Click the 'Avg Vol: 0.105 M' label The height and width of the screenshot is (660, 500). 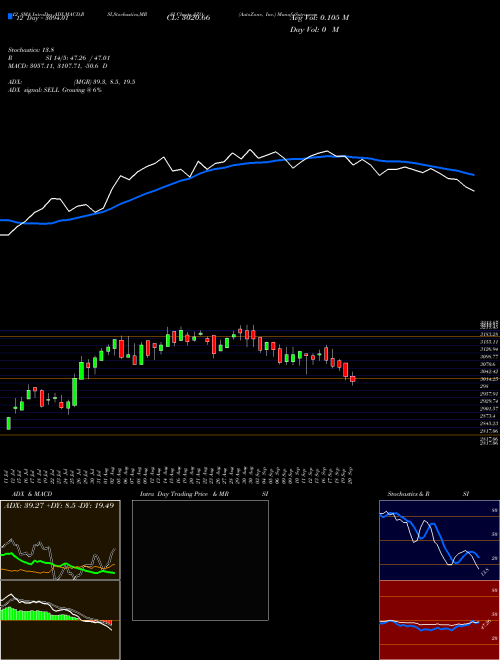click(x=319, y=17)
